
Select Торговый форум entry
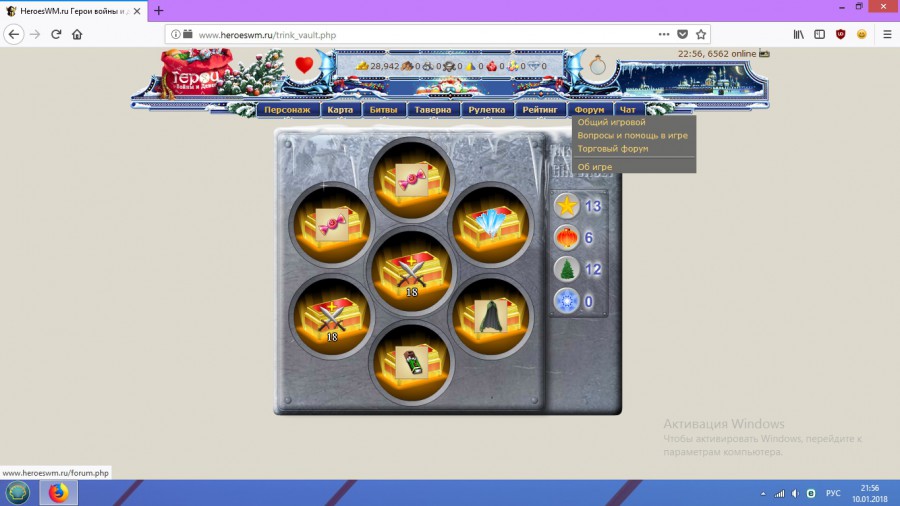click(613, 149)
